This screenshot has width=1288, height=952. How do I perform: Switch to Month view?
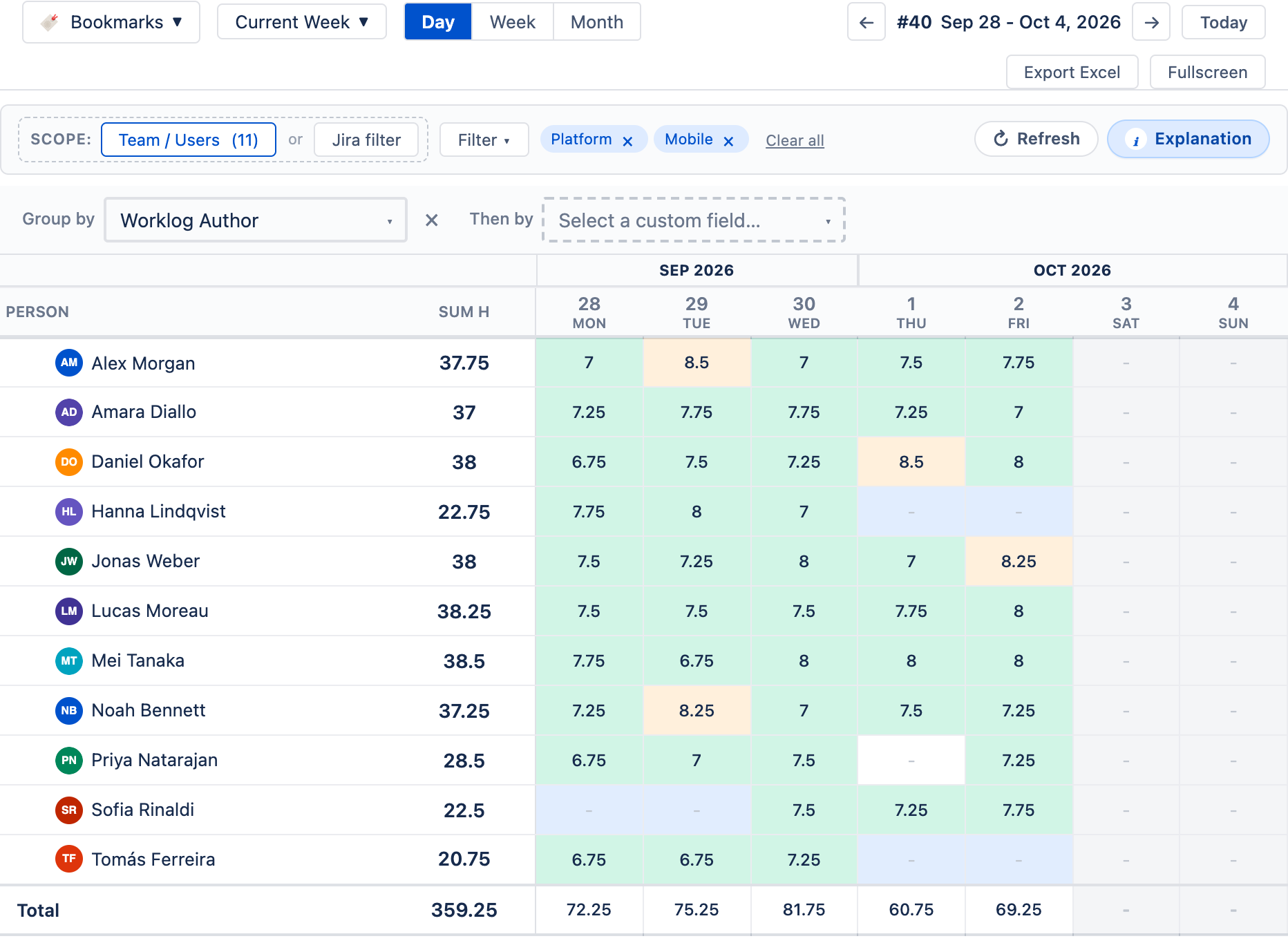(597, 22)
